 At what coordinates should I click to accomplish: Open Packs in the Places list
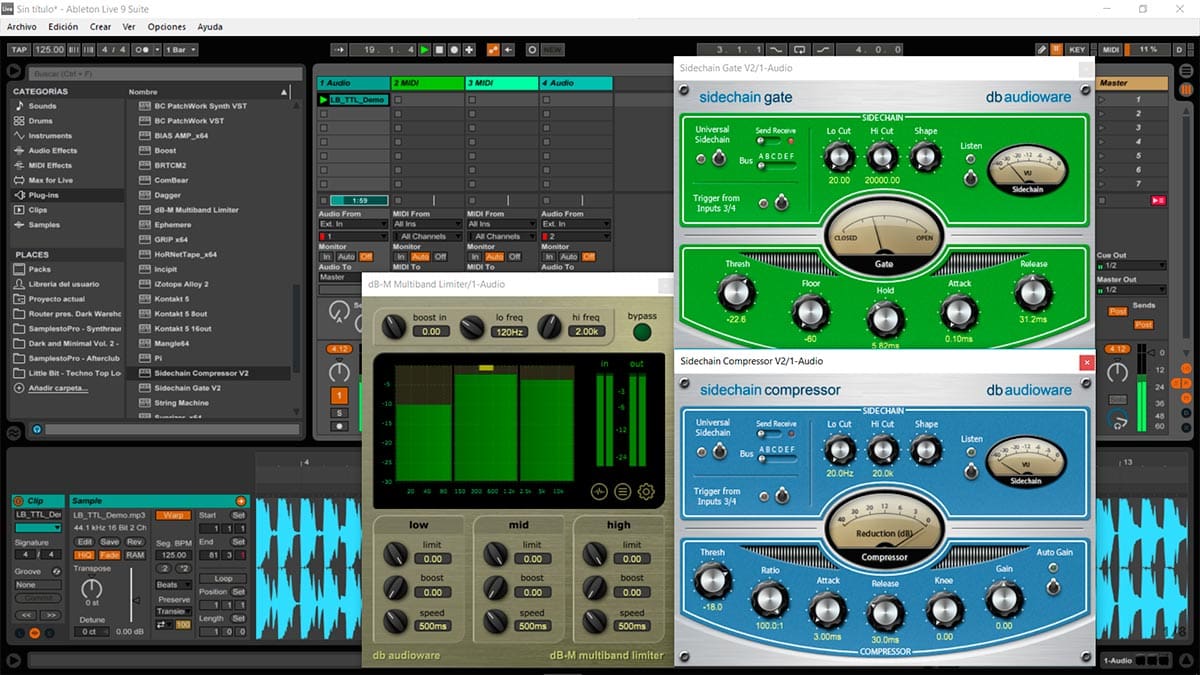(x=40, y=269)
